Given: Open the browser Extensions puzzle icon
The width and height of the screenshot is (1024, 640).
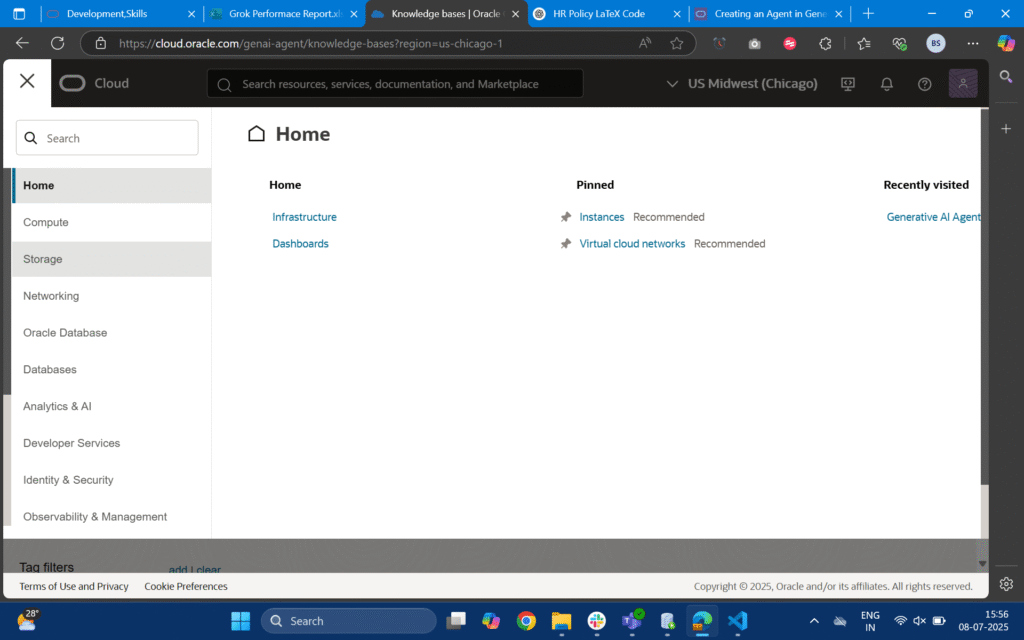Looking at the screenshot, I should pos(825,44).
